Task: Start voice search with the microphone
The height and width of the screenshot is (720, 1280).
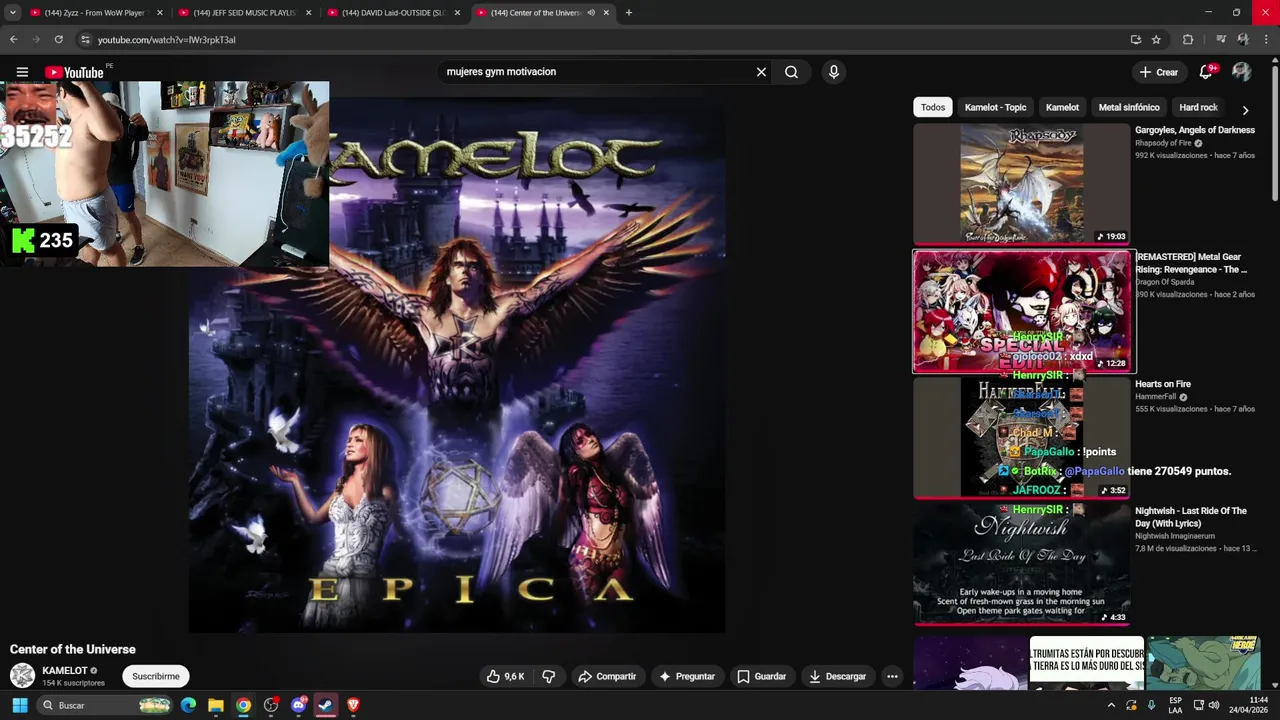Action: click(x=833, y=72)
